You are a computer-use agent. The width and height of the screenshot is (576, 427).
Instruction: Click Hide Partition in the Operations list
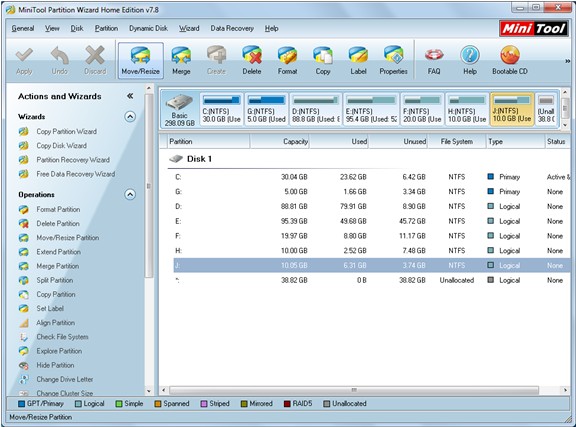(55, 365)
